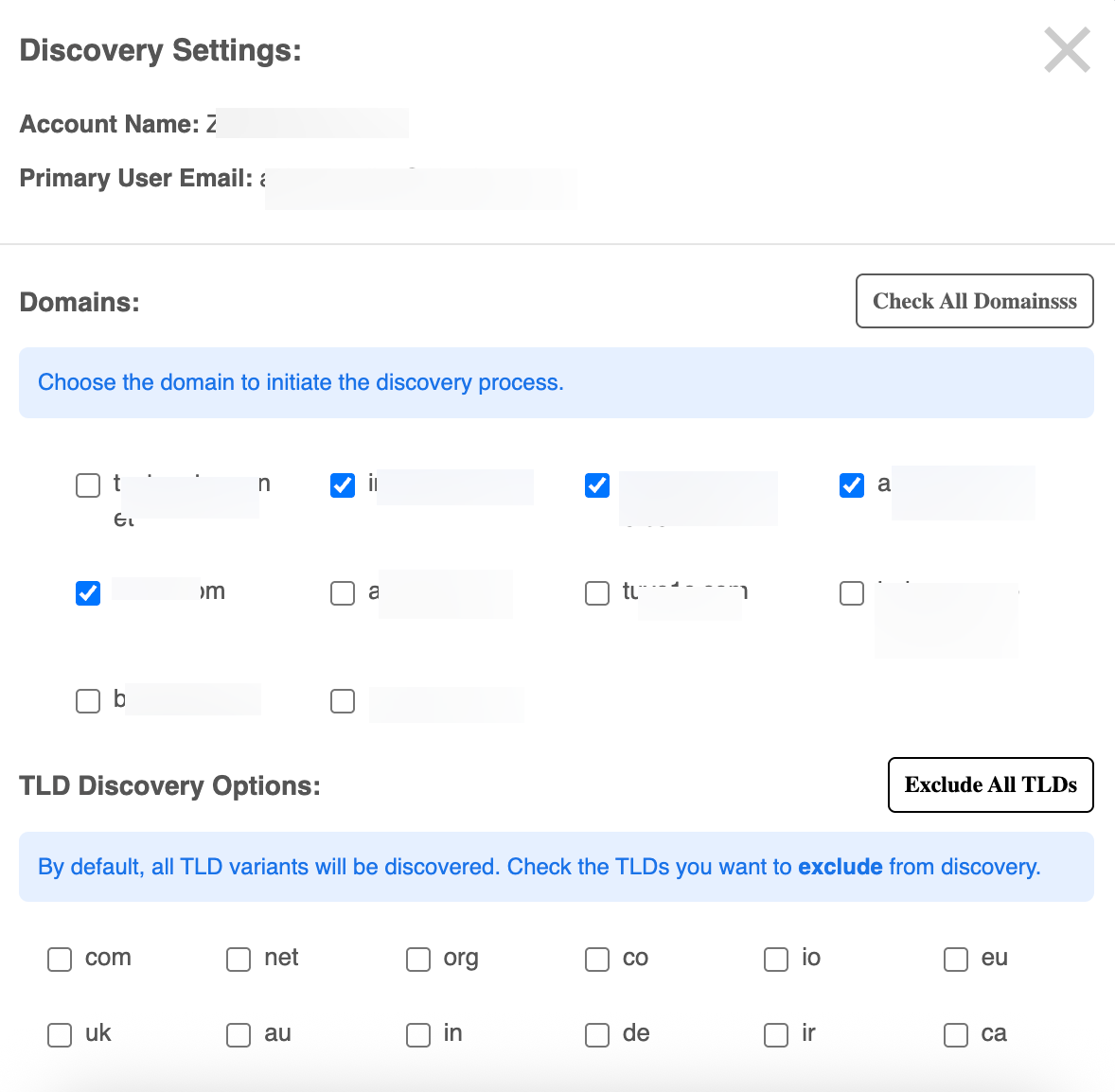Exclude the net TLD
This screenshot has width=1115, height=1092.
pyautogui.click(x=239, y=960)
